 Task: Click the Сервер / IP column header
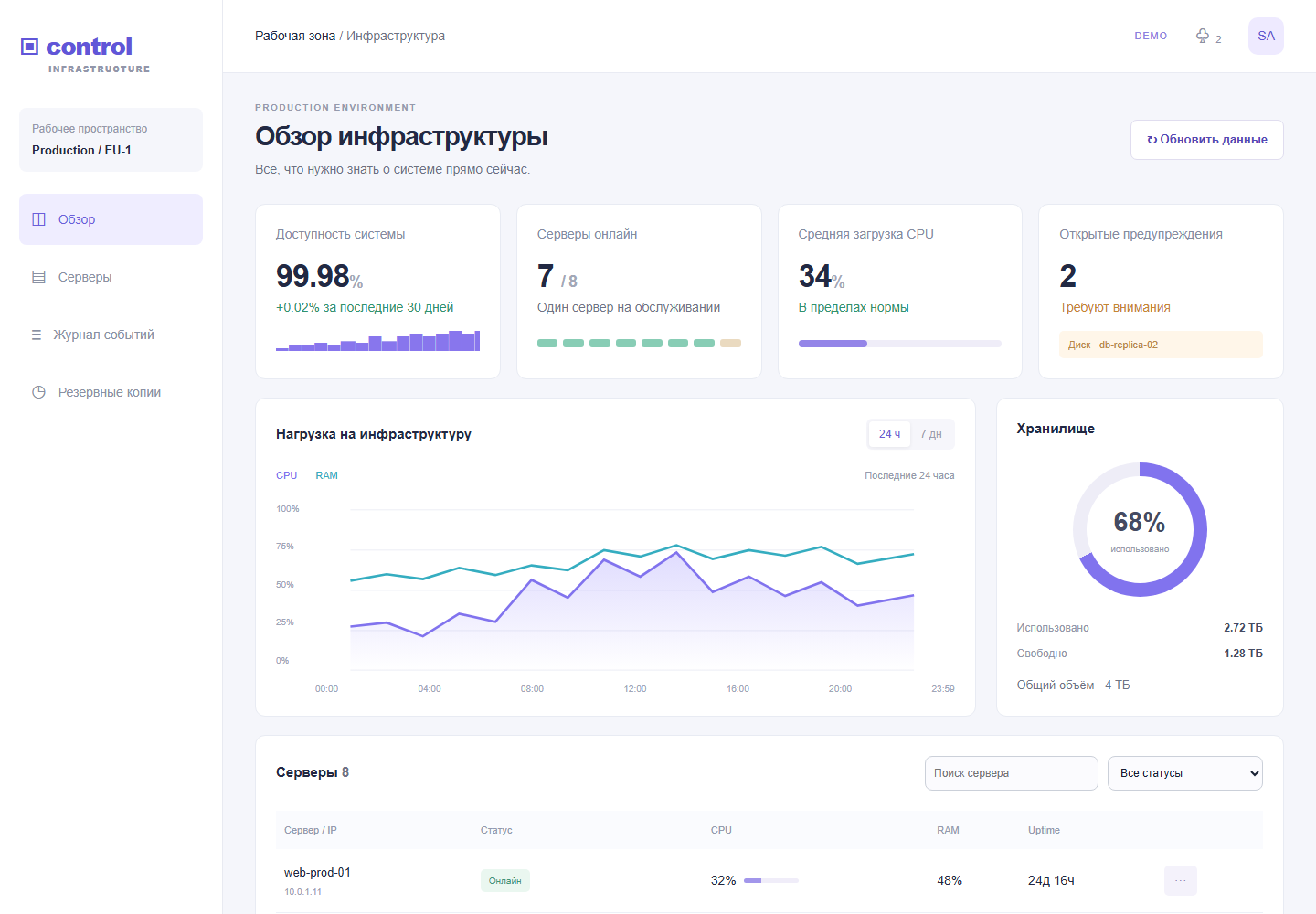coord(311,830)
